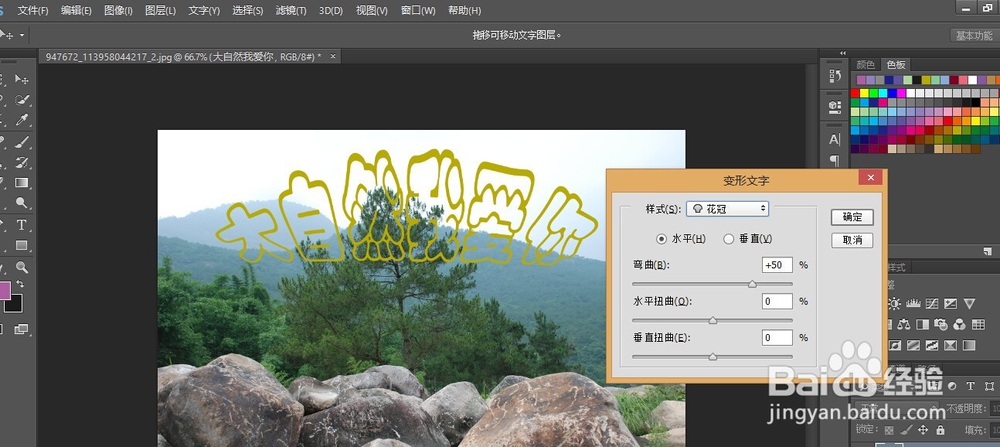Select the Eyedropper tool
This screenshot has width=1000, height=447.
coord(22,121)
